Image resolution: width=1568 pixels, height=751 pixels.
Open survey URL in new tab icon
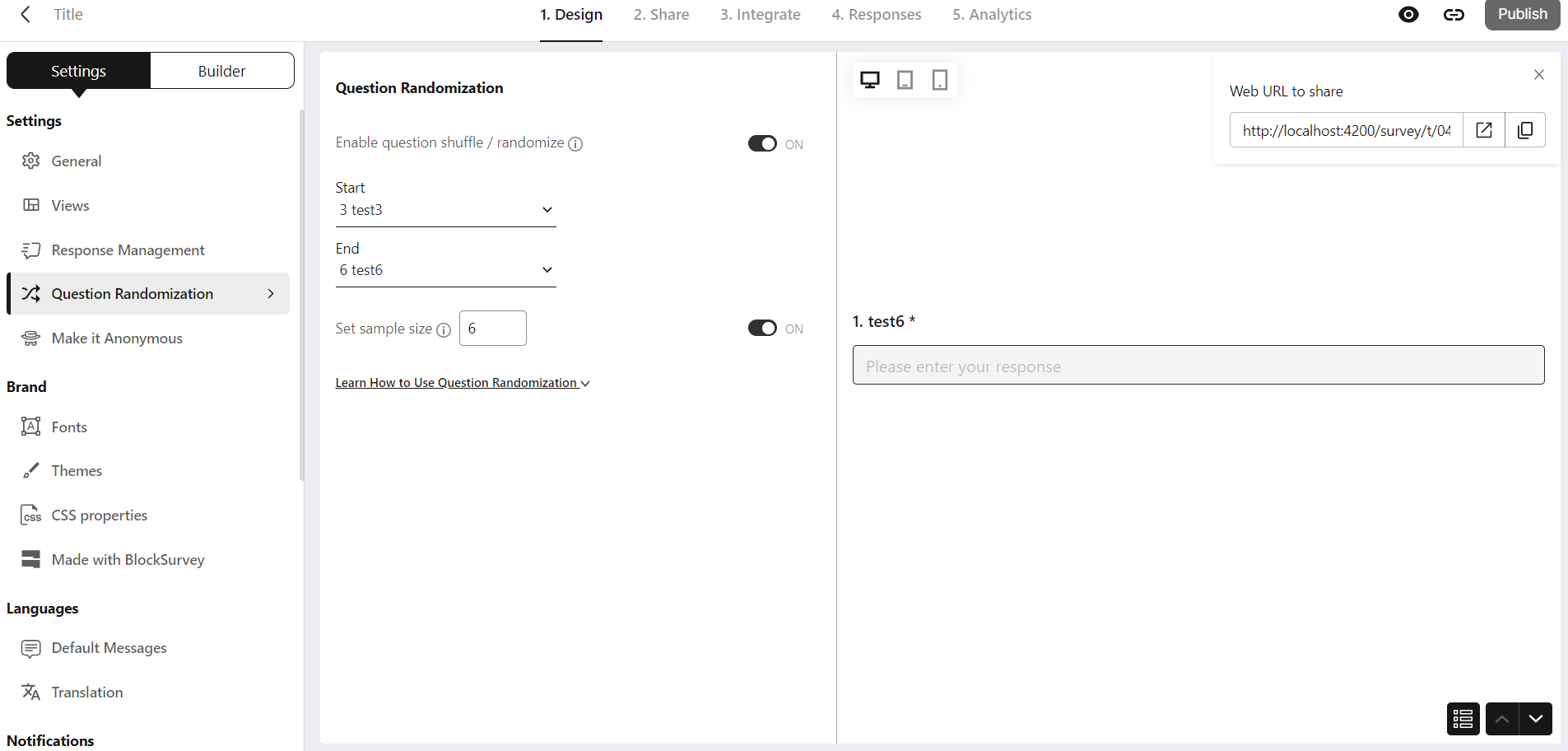pos(1484,130)
